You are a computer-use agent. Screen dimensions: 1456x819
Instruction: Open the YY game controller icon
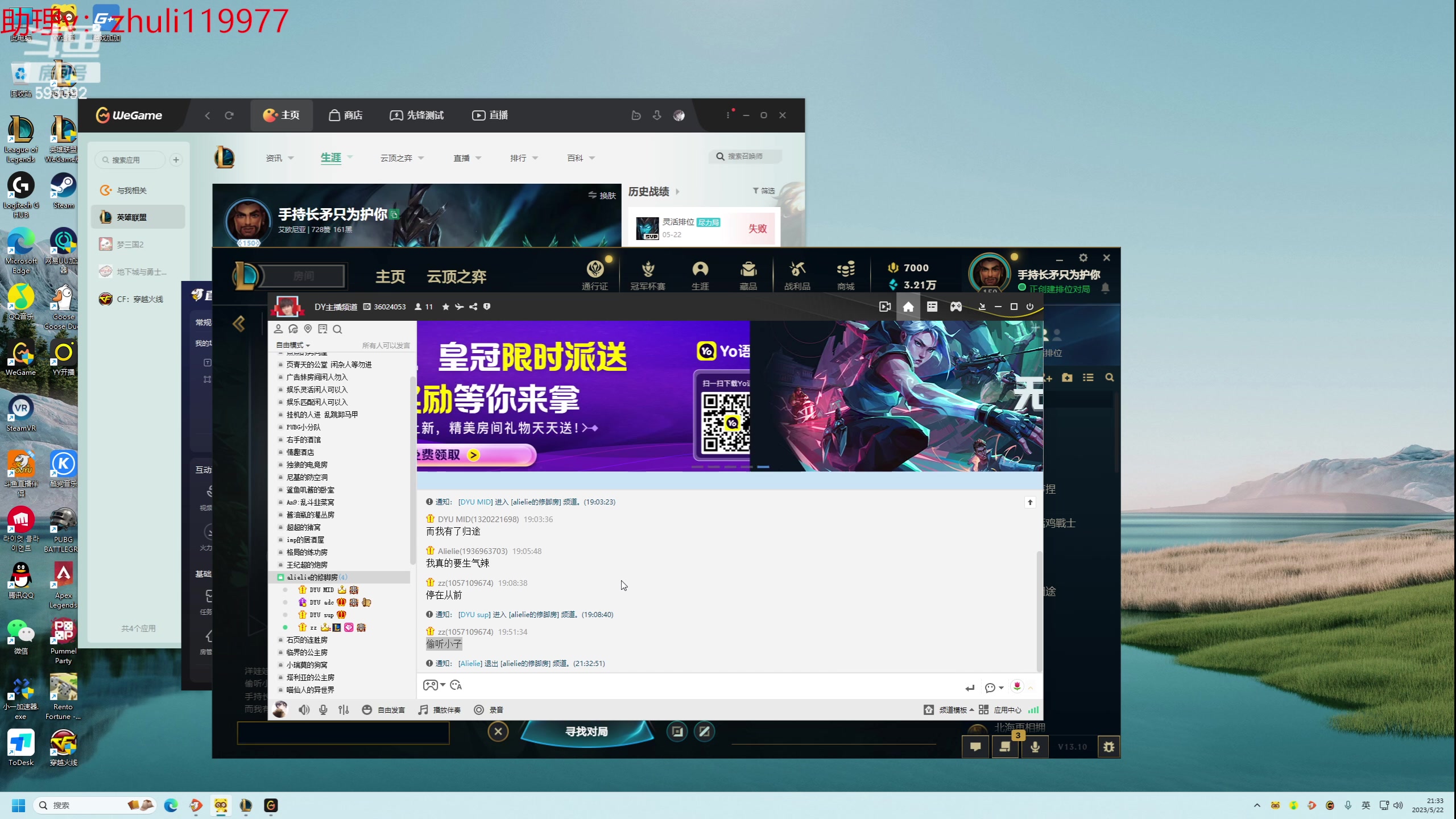tap(956, 307)
